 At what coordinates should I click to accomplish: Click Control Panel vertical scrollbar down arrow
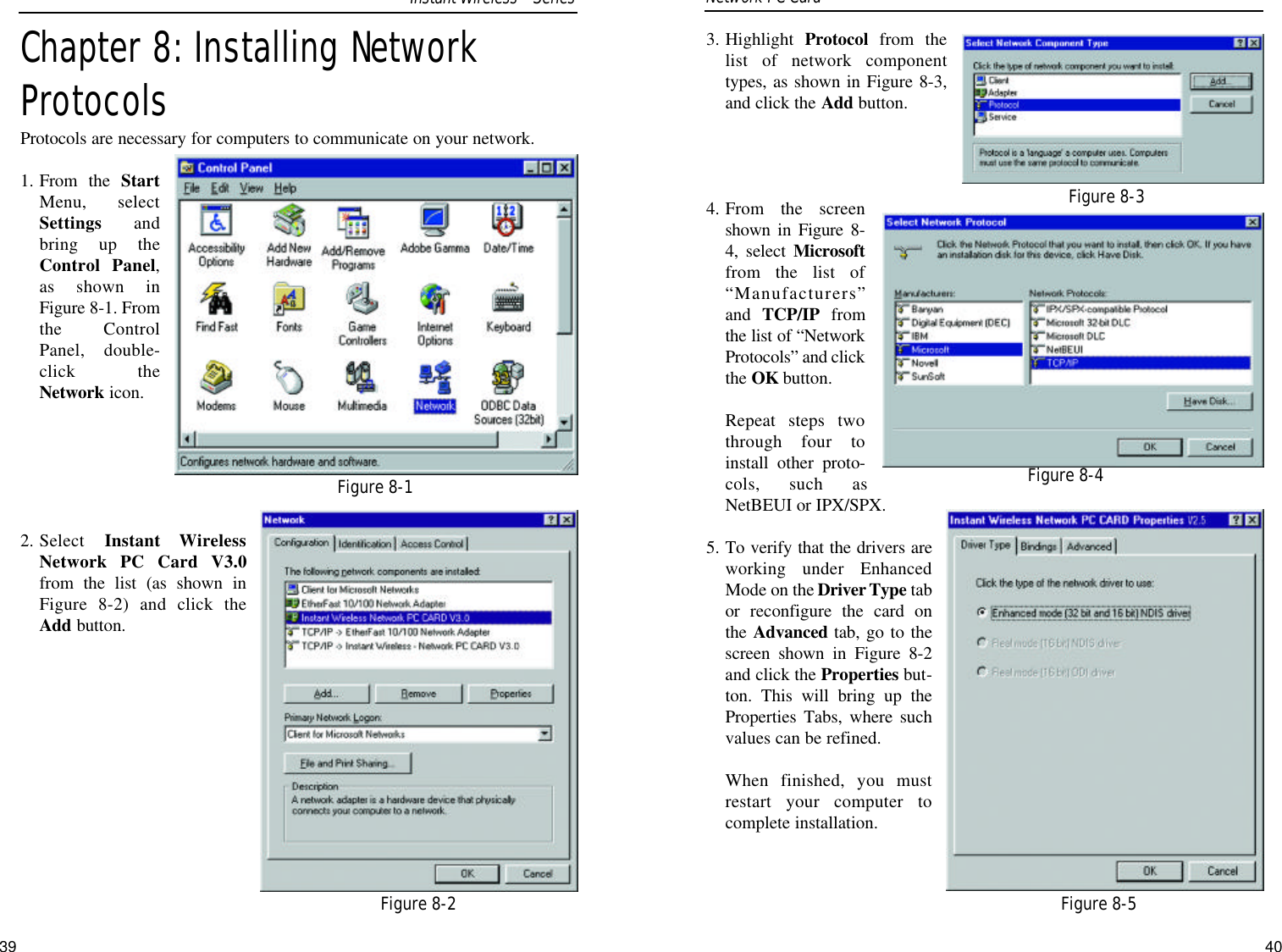coord(565,422)
